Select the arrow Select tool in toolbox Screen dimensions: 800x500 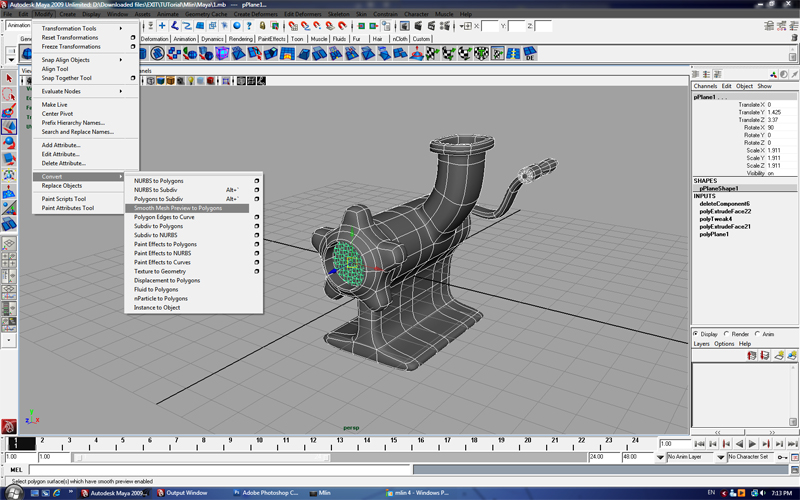8,78
